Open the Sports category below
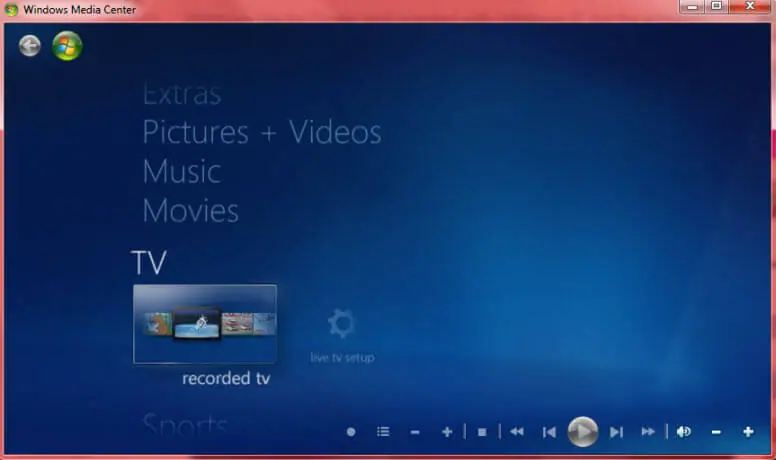Screen dimensions: 776x460 click(185, 424)
